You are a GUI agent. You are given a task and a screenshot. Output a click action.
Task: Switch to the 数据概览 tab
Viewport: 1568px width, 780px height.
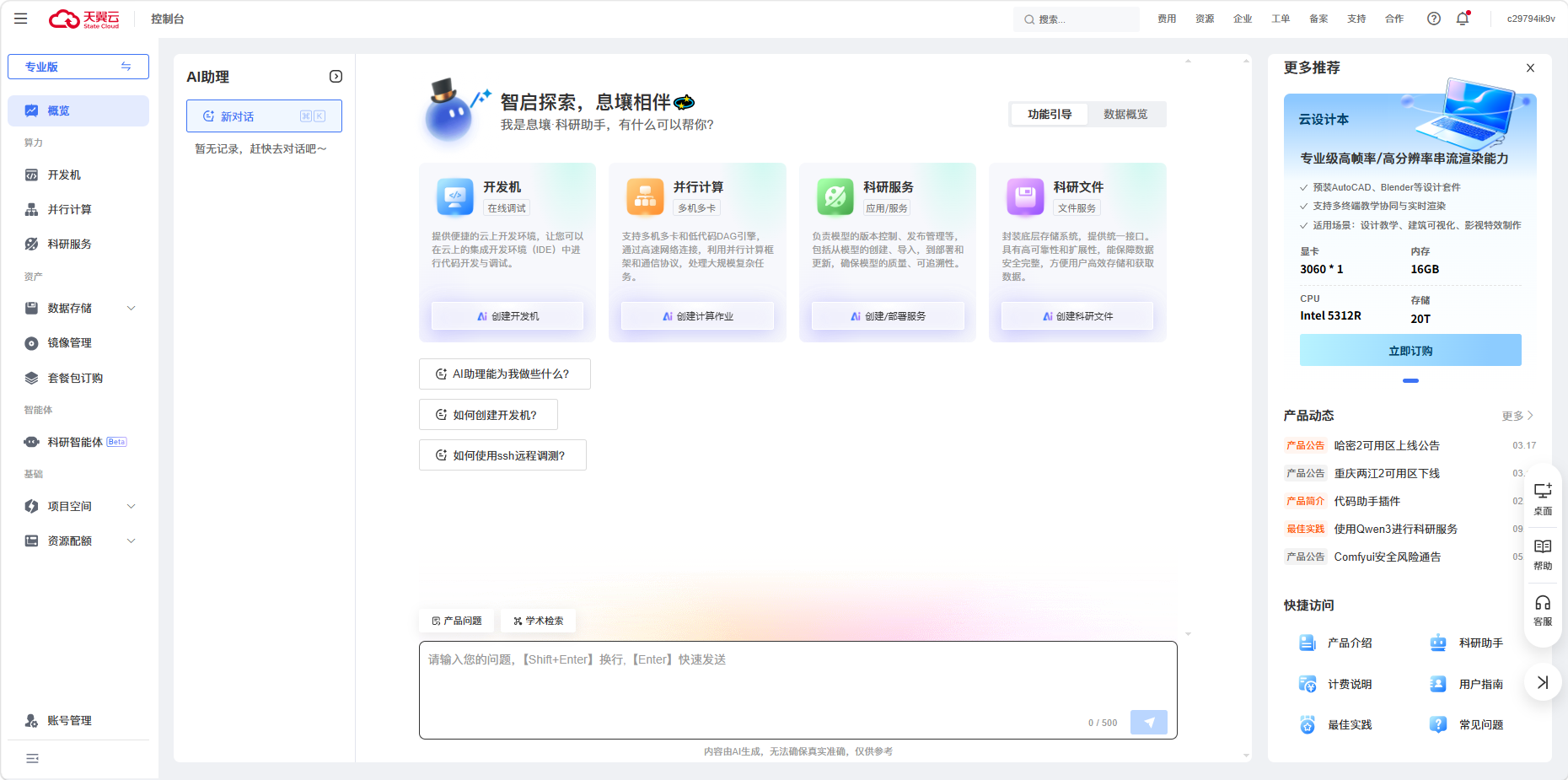1125,115
